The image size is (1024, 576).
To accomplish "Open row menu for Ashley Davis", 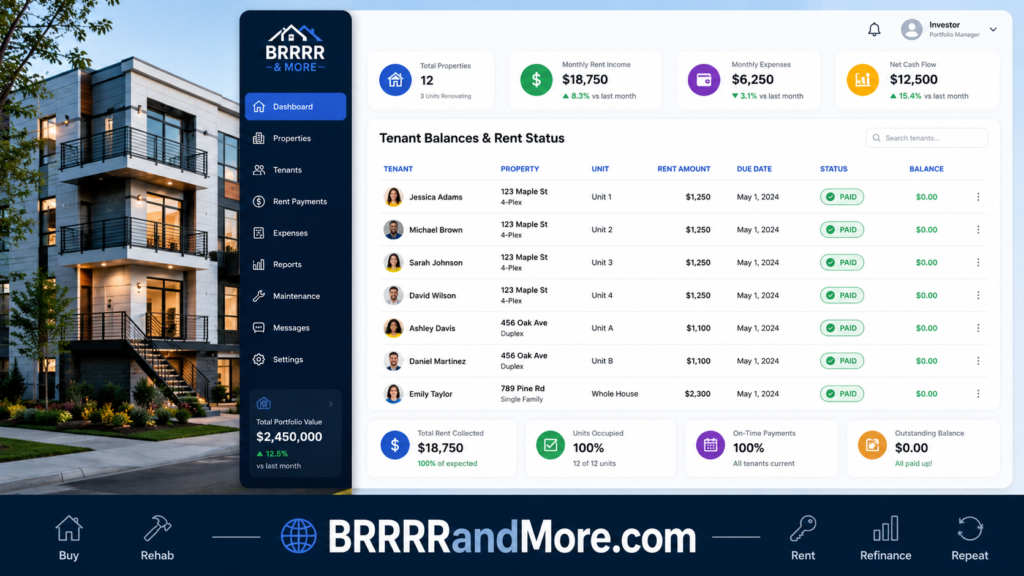I will coord(978,328).
